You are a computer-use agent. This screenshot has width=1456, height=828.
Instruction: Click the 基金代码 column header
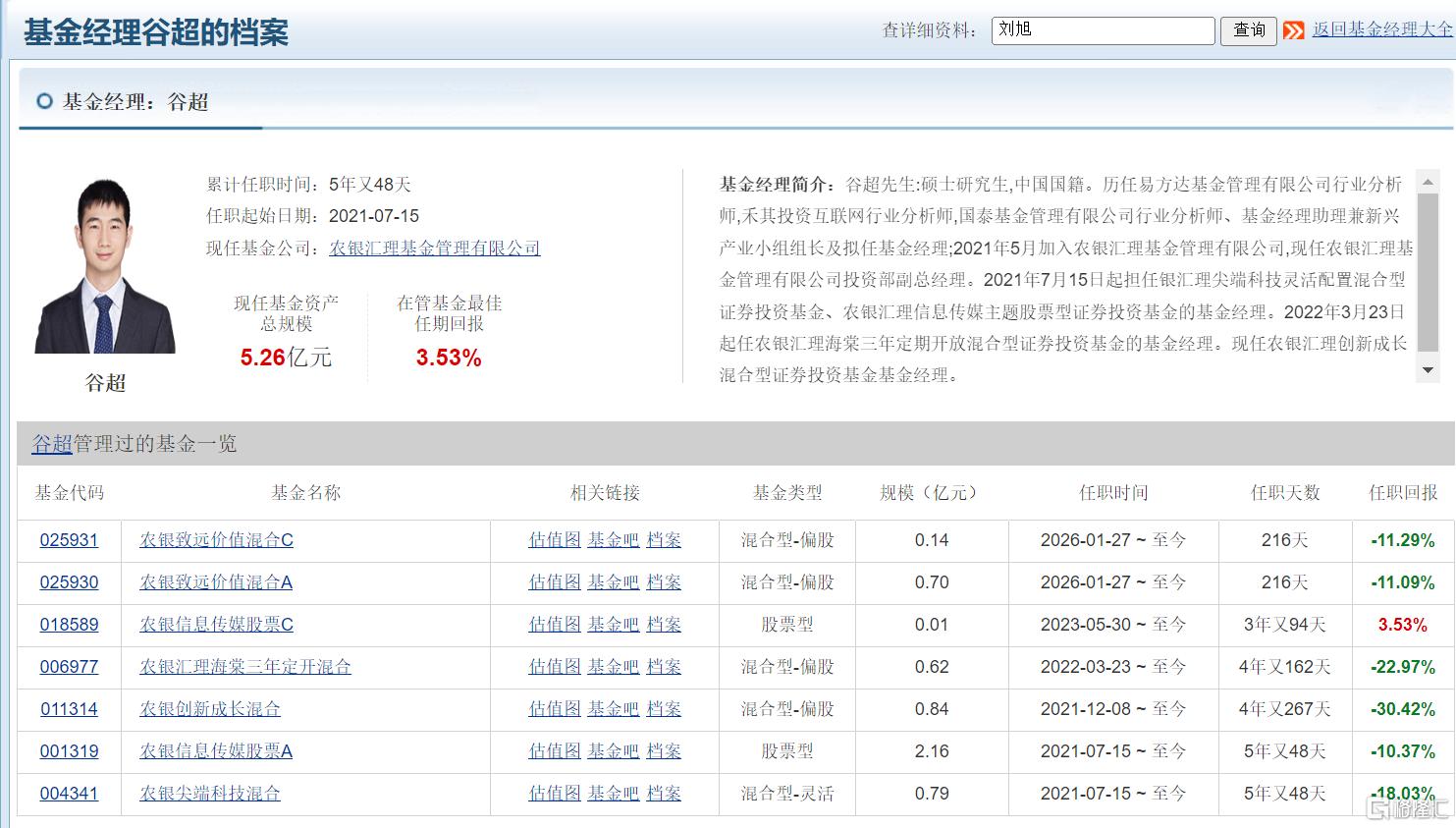coord(69,493)
